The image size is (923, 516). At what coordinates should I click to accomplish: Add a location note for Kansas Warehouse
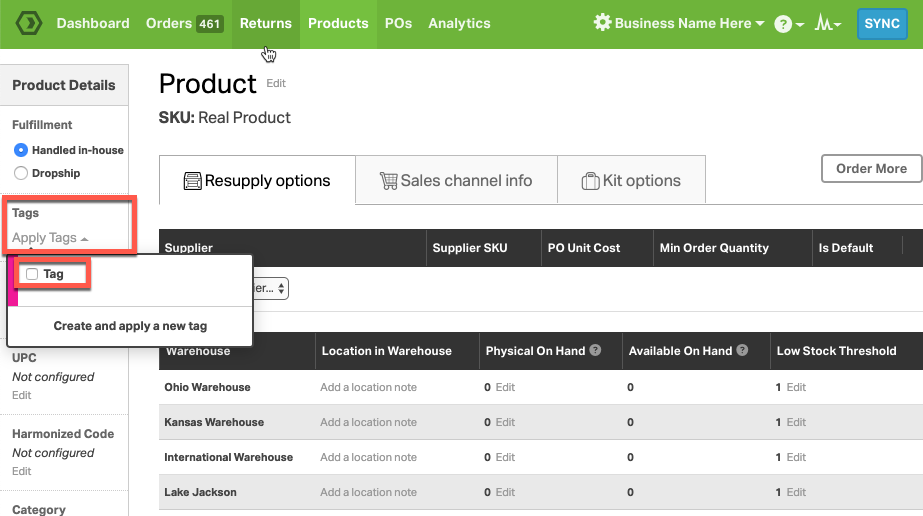[368, 422]
